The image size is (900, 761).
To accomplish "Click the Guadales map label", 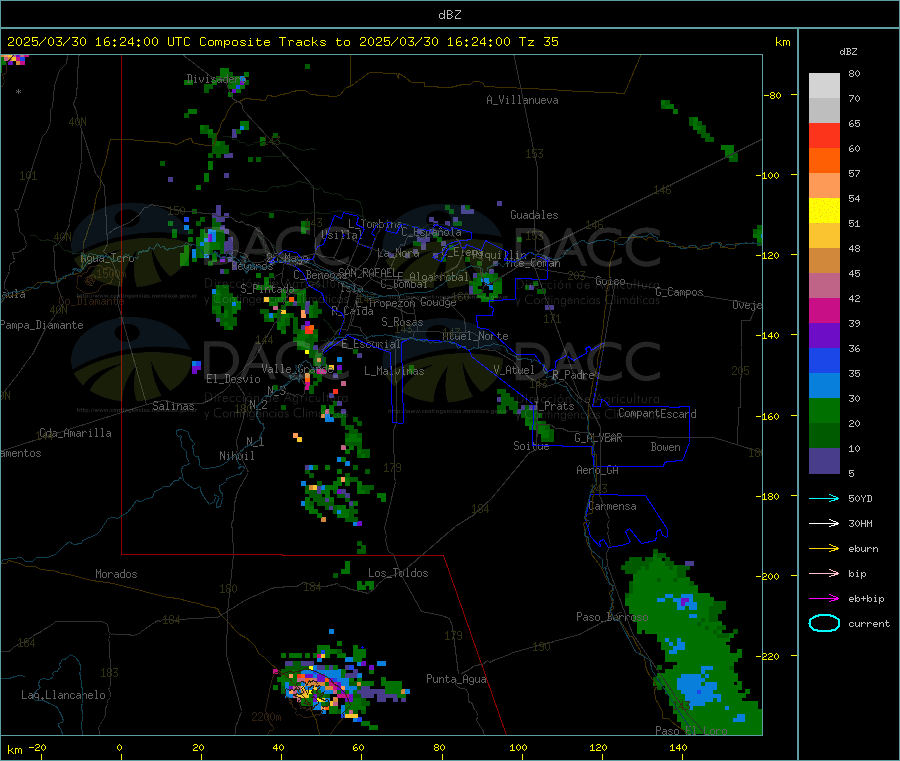I will point(534,215).
